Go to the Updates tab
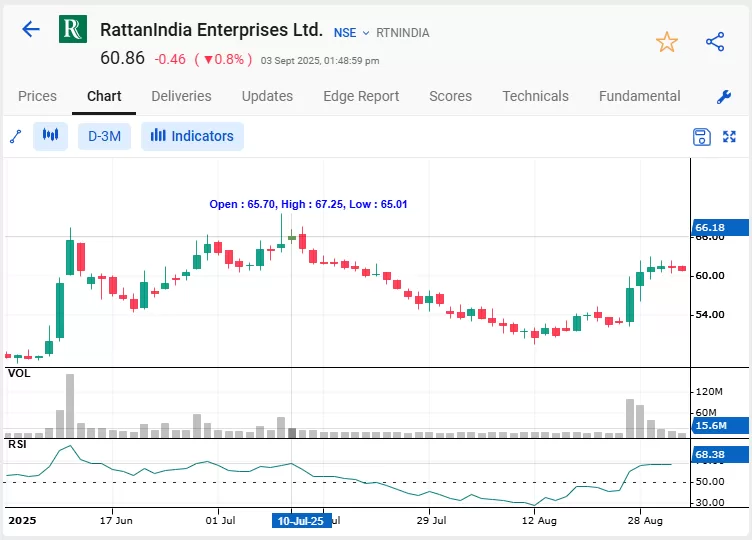 pos(267,96)
